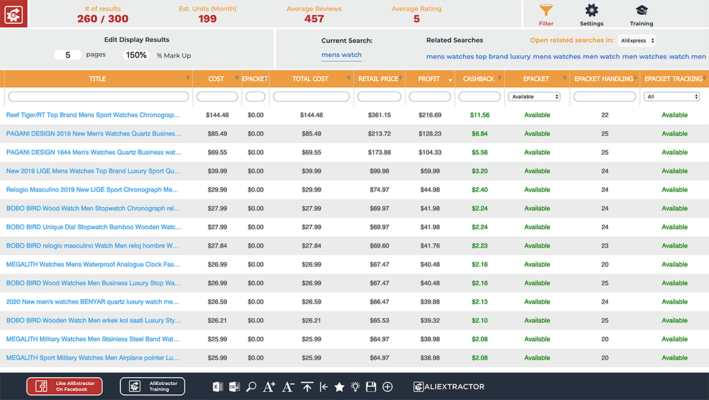This screenshot has width=709, height=400.
Task: Open the ePacket Tracking 'All' filter dropdown
Action: tap(672, 97)
